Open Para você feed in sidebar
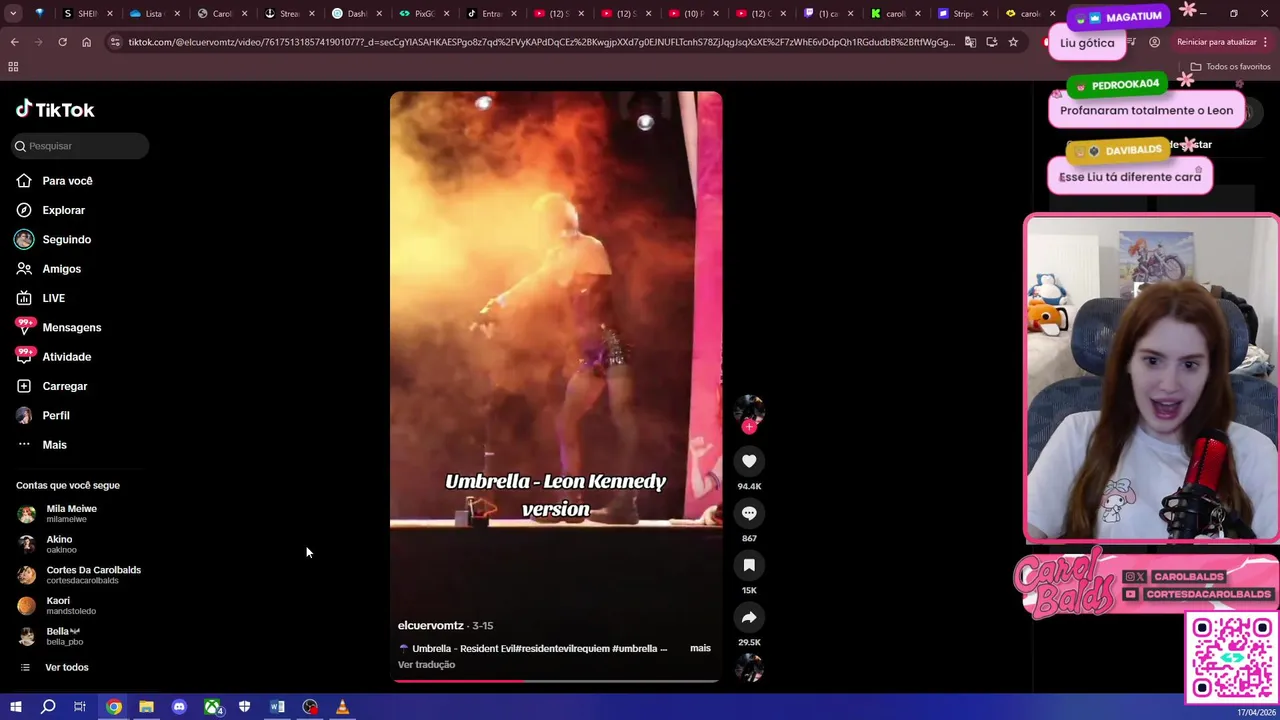This screenshot has width=1280, height=720. [67, 181]
